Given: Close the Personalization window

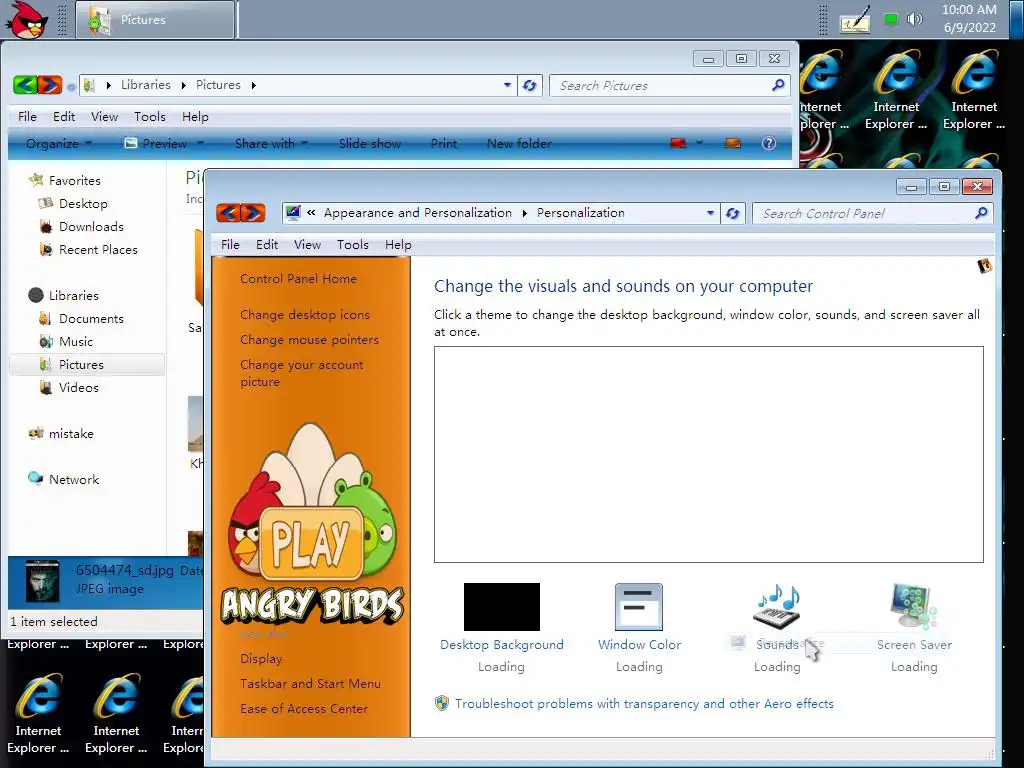Looking at the screenshot, I should tap(978, 187).
